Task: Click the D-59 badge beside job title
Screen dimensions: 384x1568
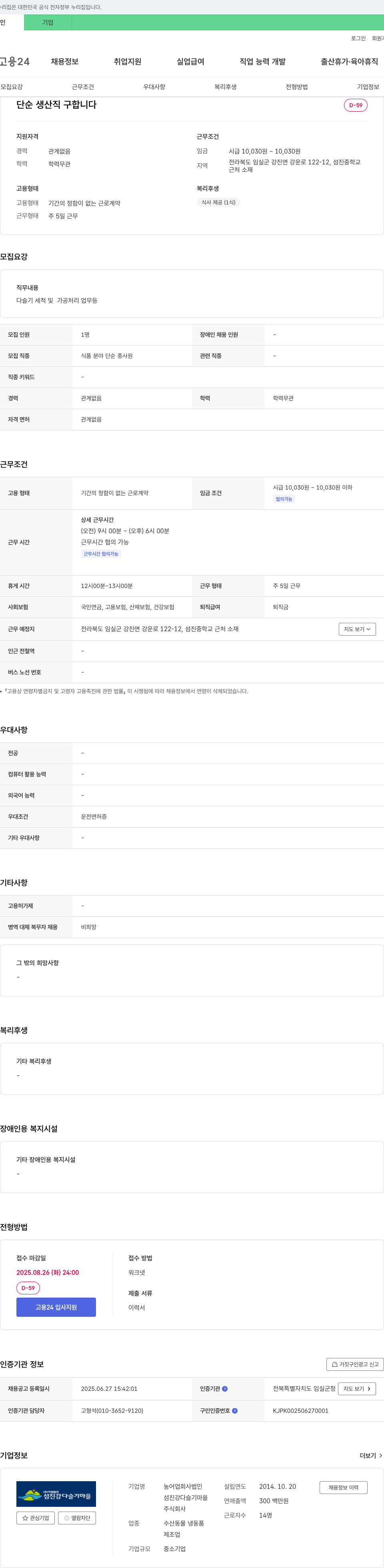Action: (x=355, y=105)
